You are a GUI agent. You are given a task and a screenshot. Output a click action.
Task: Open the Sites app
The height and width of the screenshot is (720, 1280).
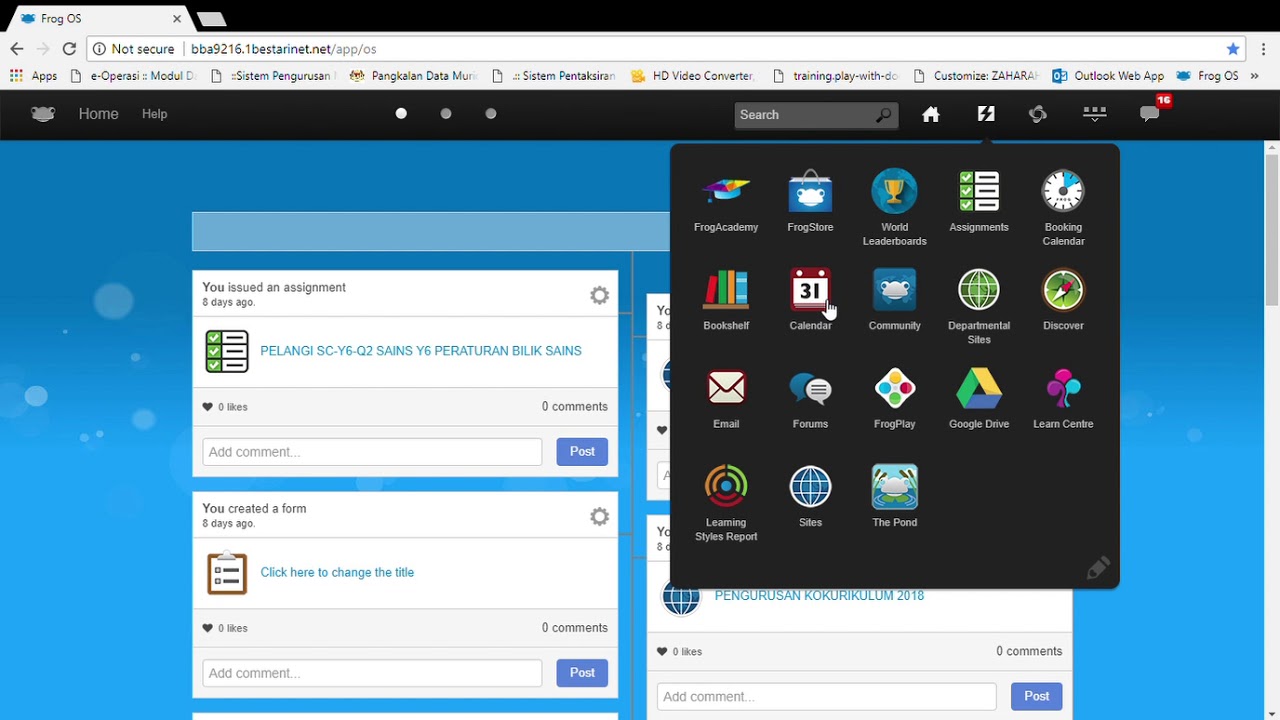click(x=810, y=497)
